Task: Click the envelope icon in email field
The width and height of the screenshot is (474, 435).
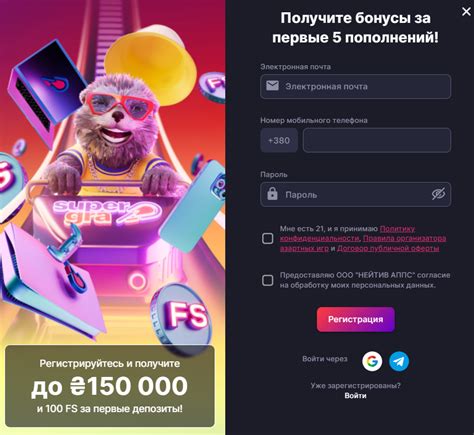Action: [272, 86]
